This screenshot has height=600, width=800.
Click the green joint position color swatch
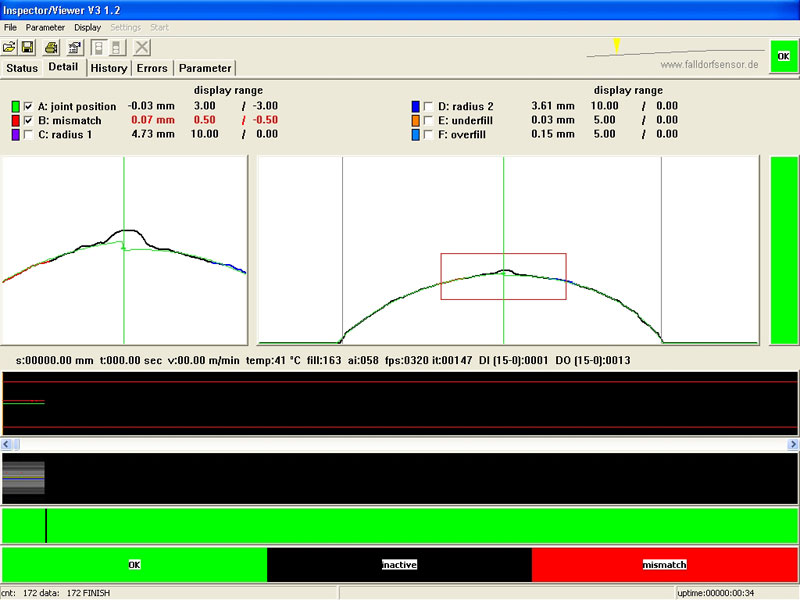pyautogui.click(x=15, y=106)
